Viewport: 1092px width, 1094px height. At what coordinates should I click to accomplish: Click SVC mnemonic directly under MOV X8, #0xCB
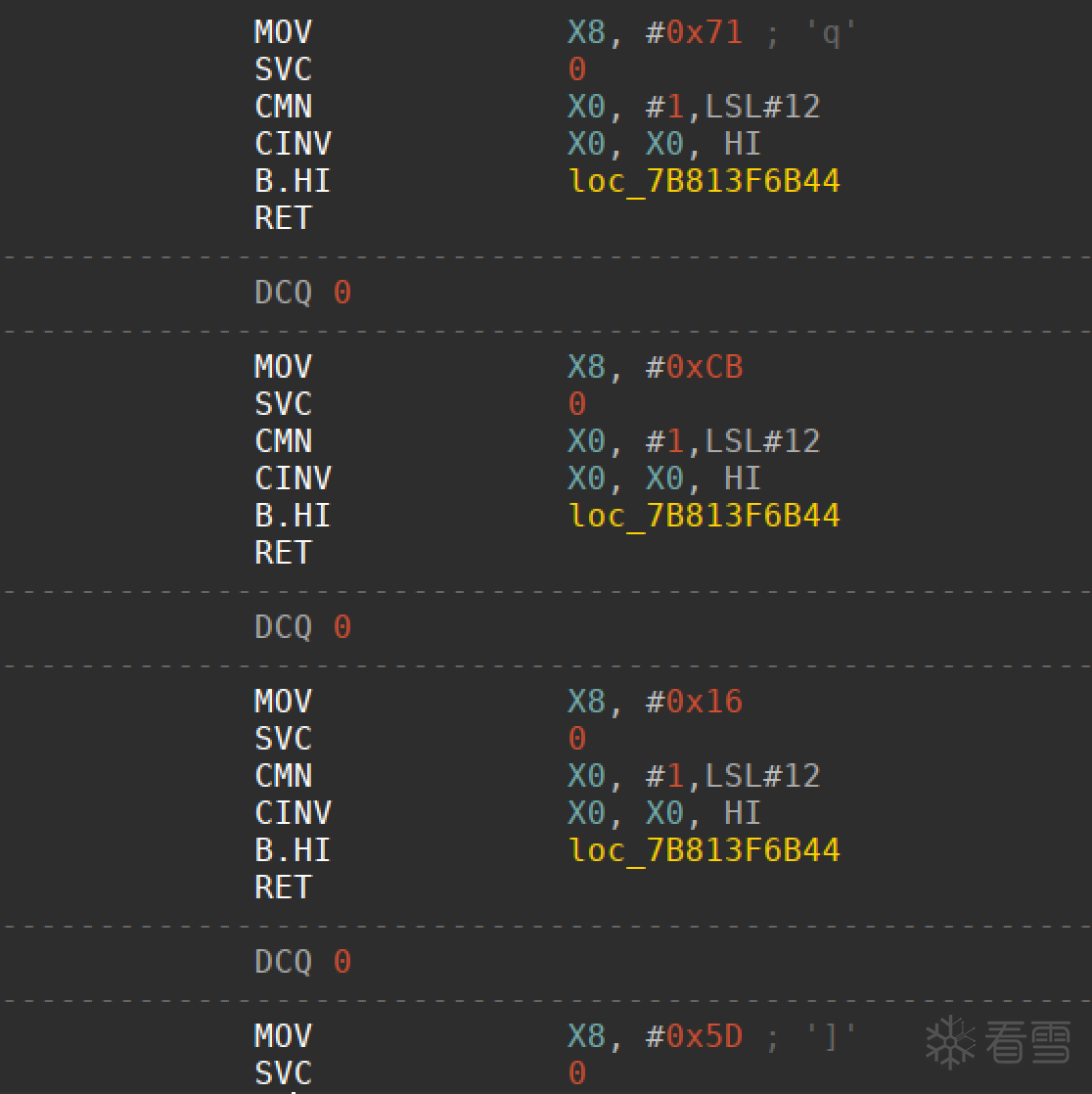tap(284, 404)
